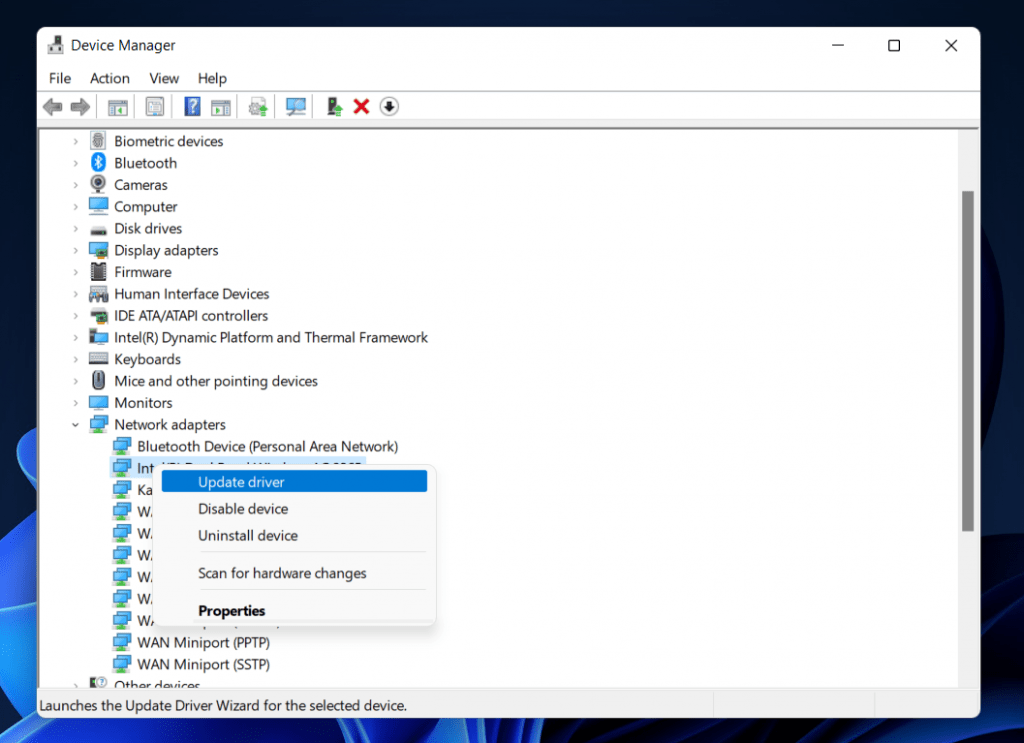The height and width of the screenshot is (743, 1024).
Task: Click Scan for hardware changes menu entry
Action: pyautogui.click(x=281, y=573)
